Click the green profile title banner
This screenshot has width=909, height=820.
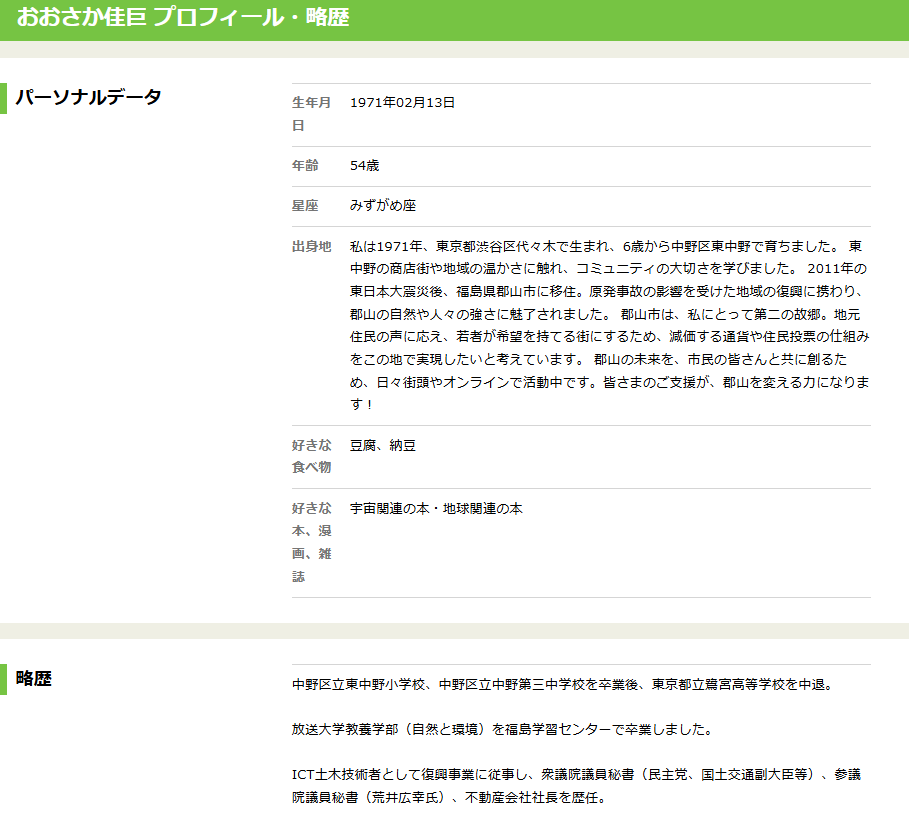[454, 20]
